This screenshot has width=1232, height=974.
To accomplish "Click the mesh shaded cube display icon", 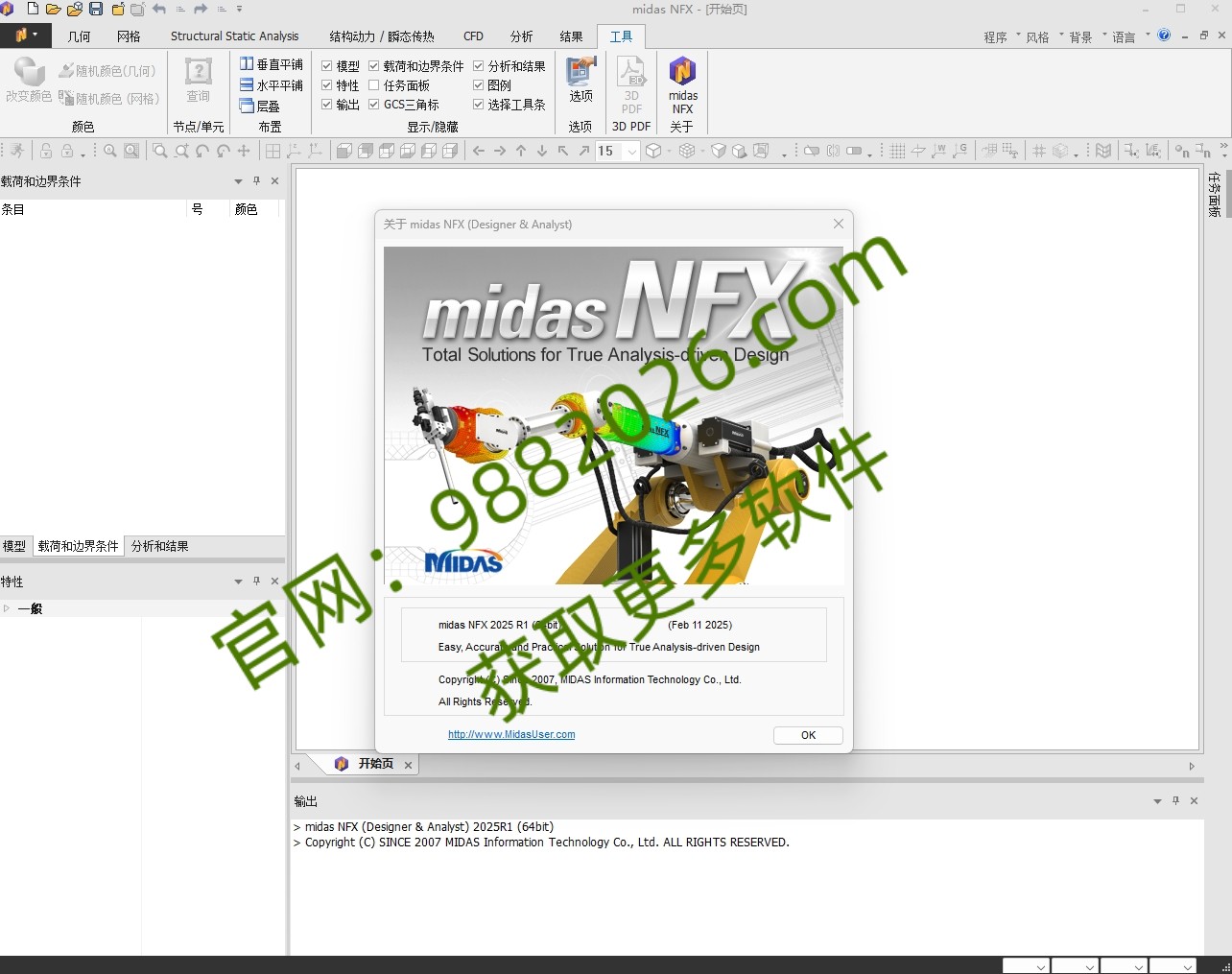I will point(687,151).
